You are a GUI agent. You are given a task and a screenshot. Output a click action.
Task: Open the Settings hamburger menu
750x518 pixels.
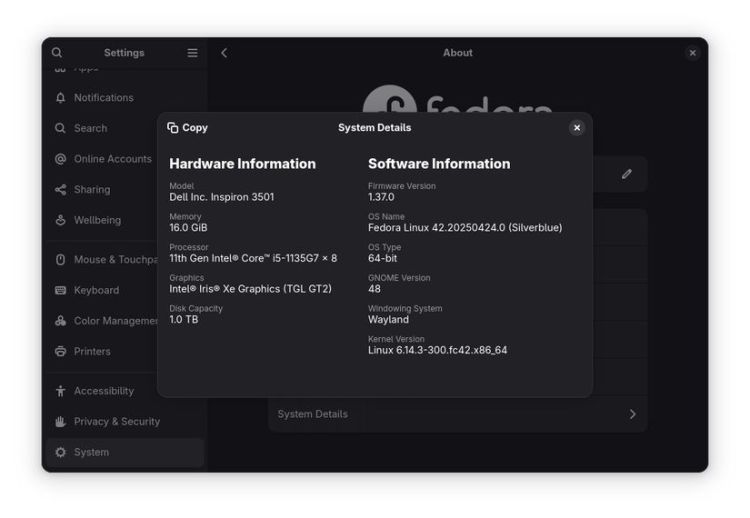(x=192, y=53)
